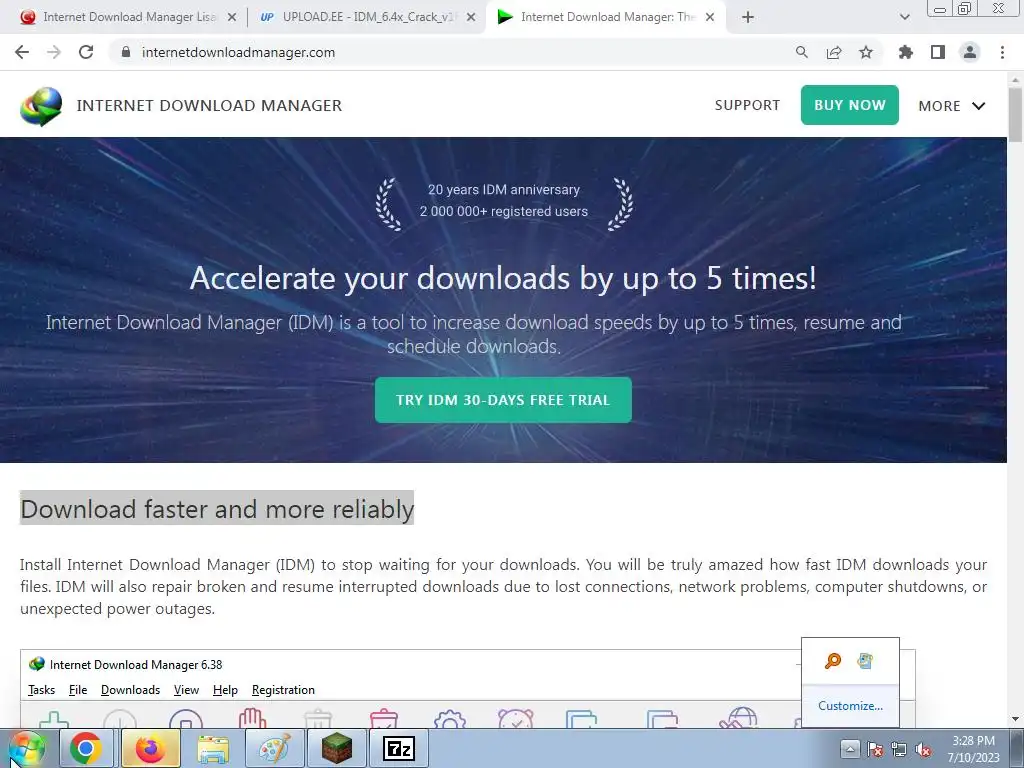This screenshot has width=1024, height=768.
Task: Open the Windows Start menu
Action: tap(26, 748)
